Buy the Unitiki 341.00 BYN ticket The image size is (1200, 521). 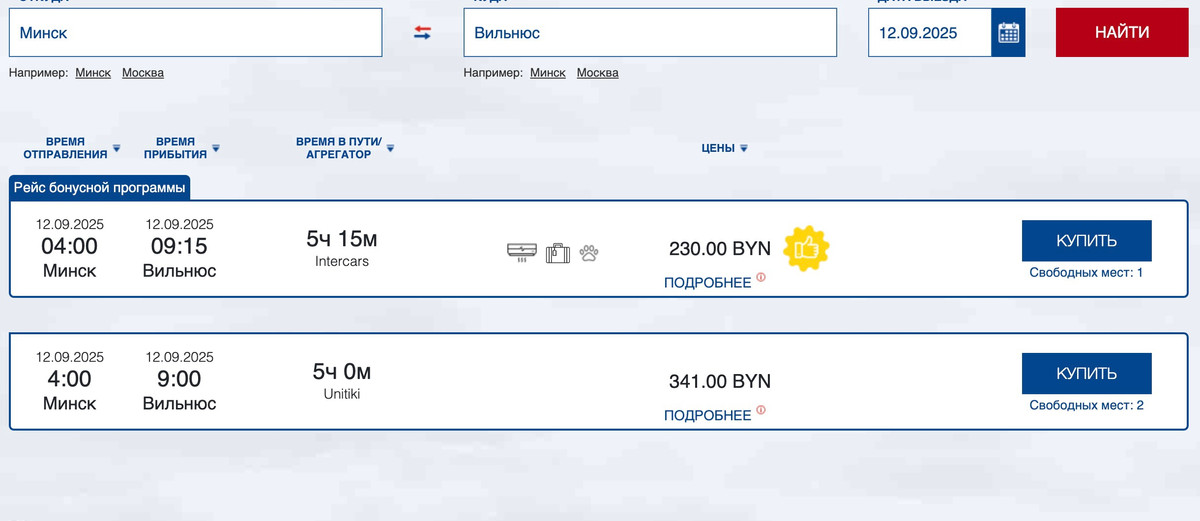(x=1086, y=373)
